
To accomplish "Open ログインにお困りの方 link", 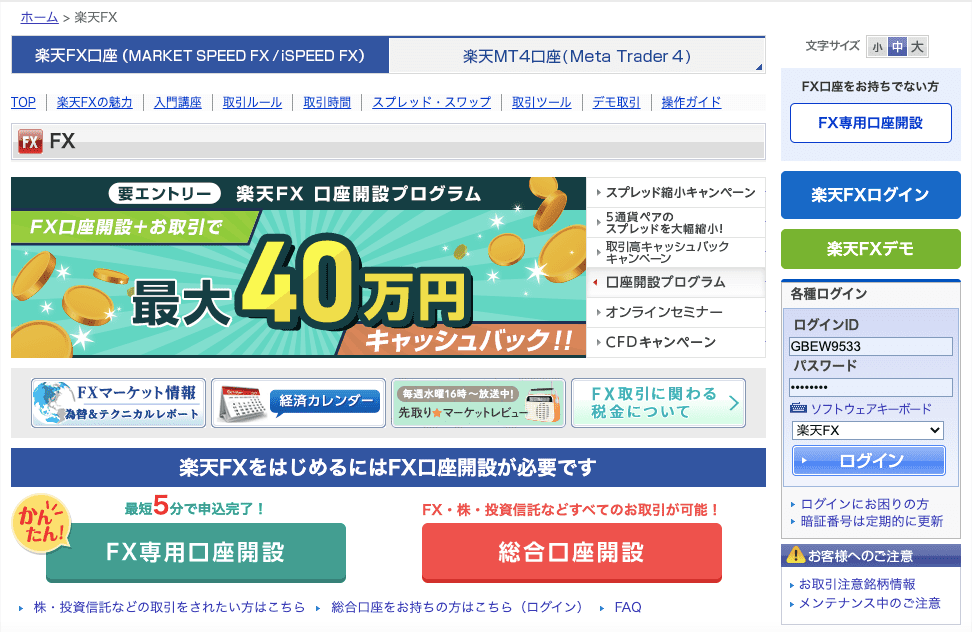I will 865,504.
